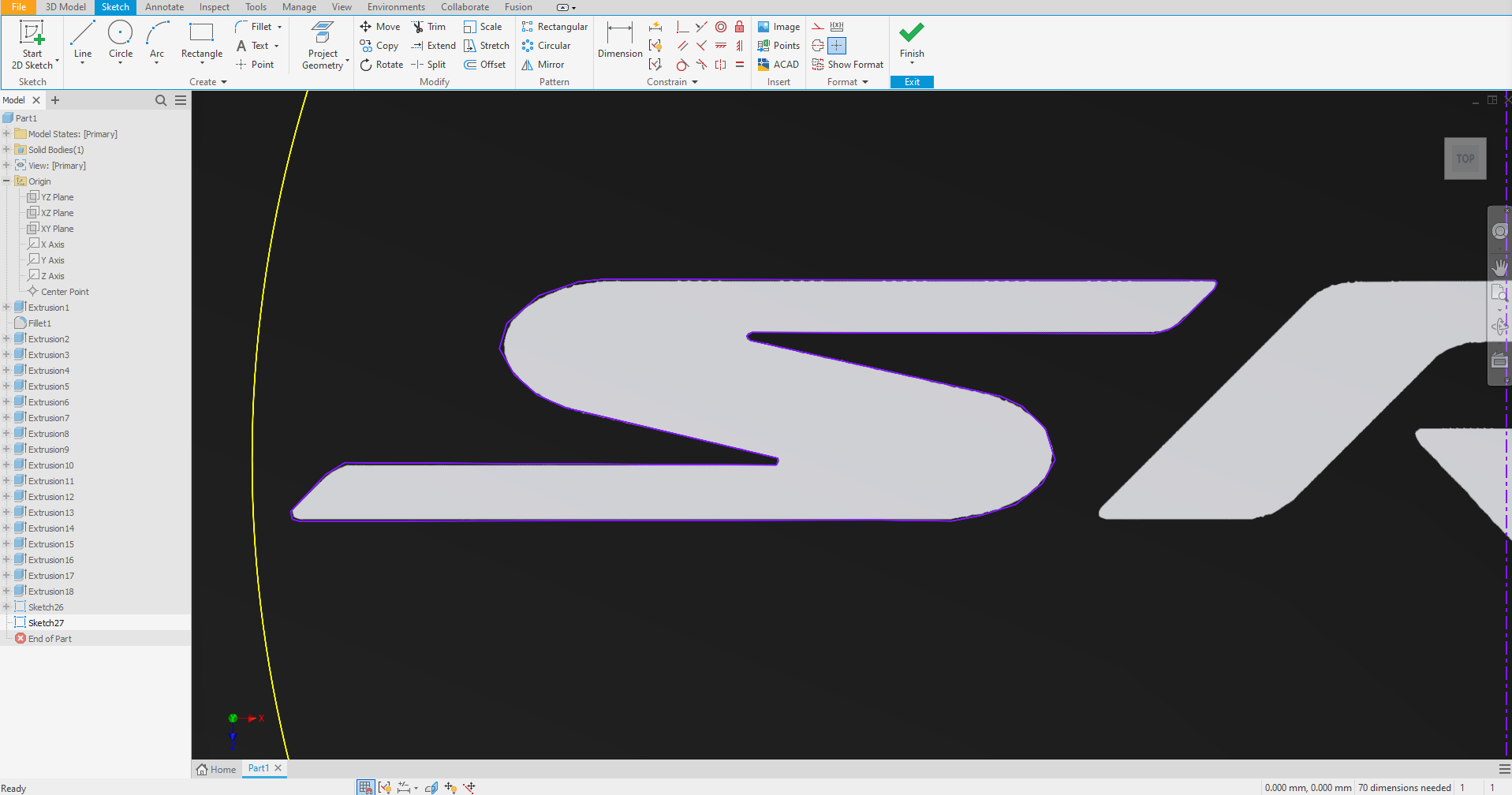Apply the Tangent constraint

coord(682,65)
